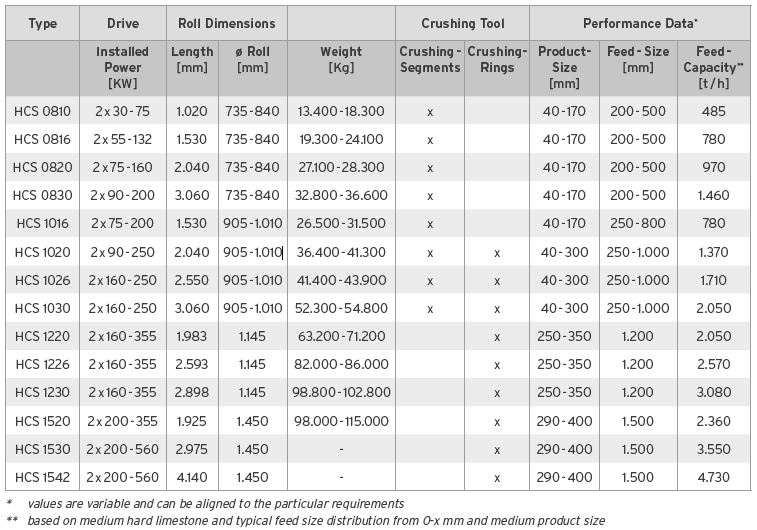Select the Installed Power [KW] subheader
The image size is (757, 530).
(122, 66)
